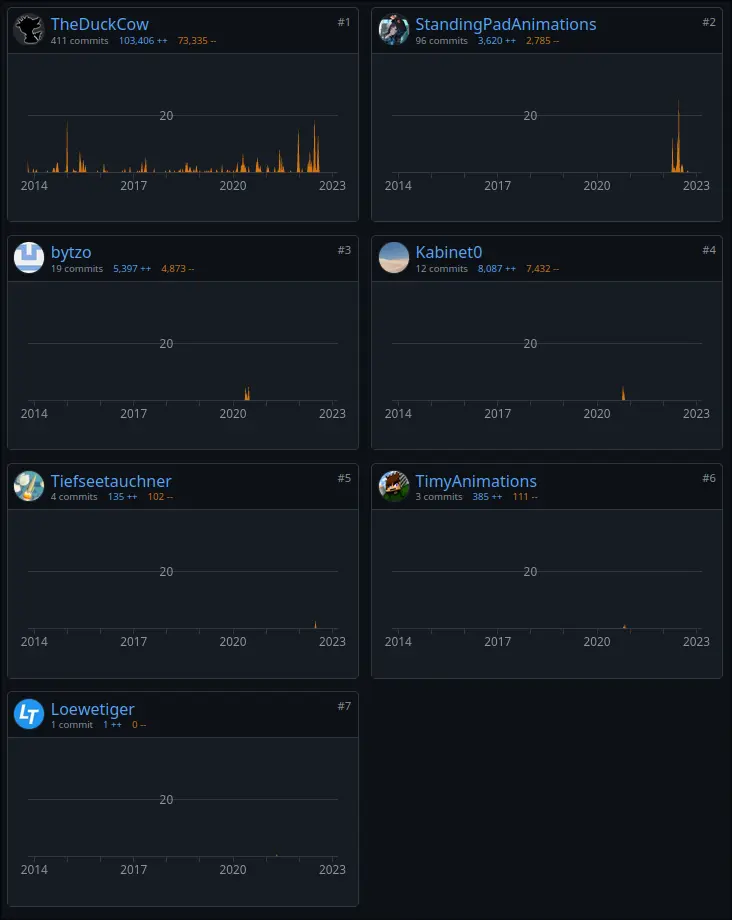The width and height of the screenshot is (732, 920).
Task: Open StandingPadAnimations avatar image
Action: click(394, 30)
